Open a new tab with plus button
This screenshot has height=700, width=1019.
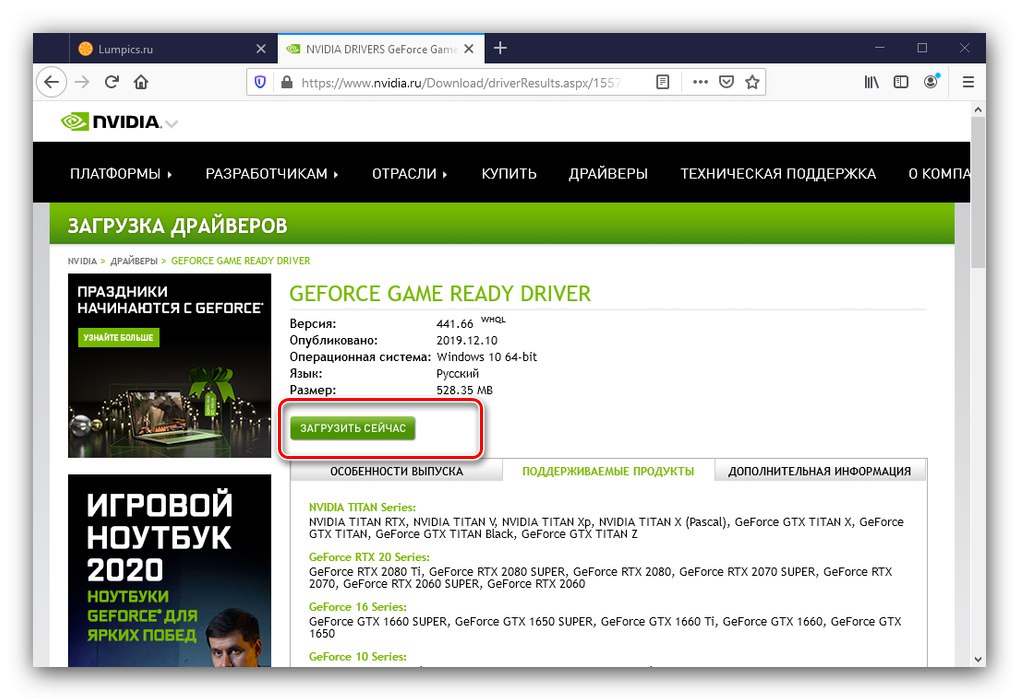(500, 48)
